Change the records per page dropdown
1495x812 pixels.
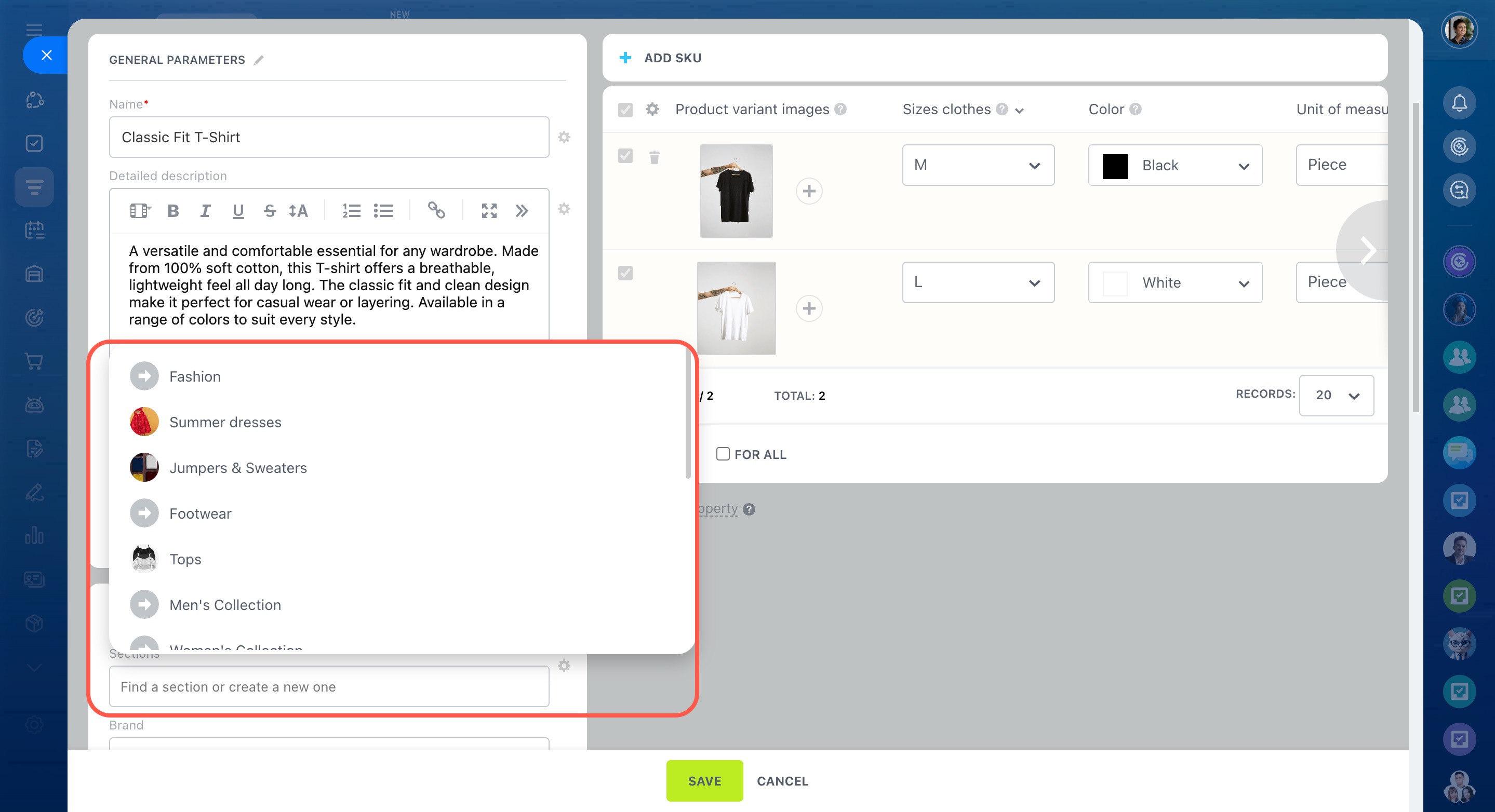pyautogui.click(x=1336, y=396)
